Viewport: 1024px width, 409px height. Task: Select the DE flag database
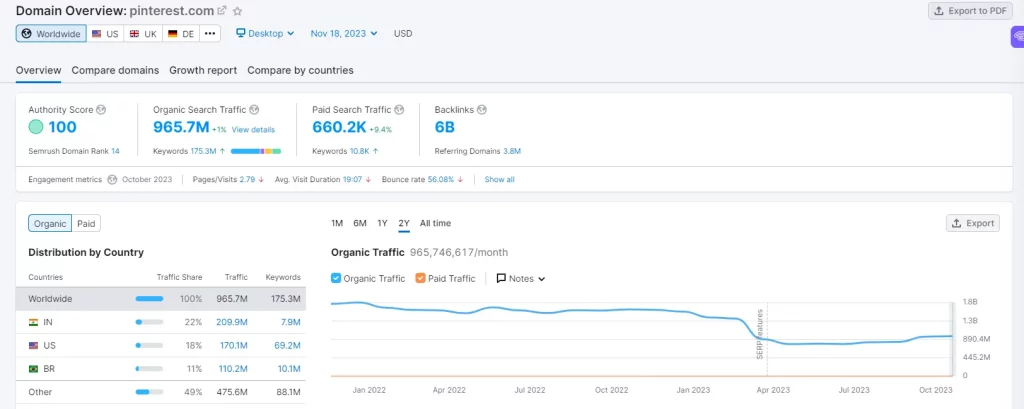coord(181,33)
